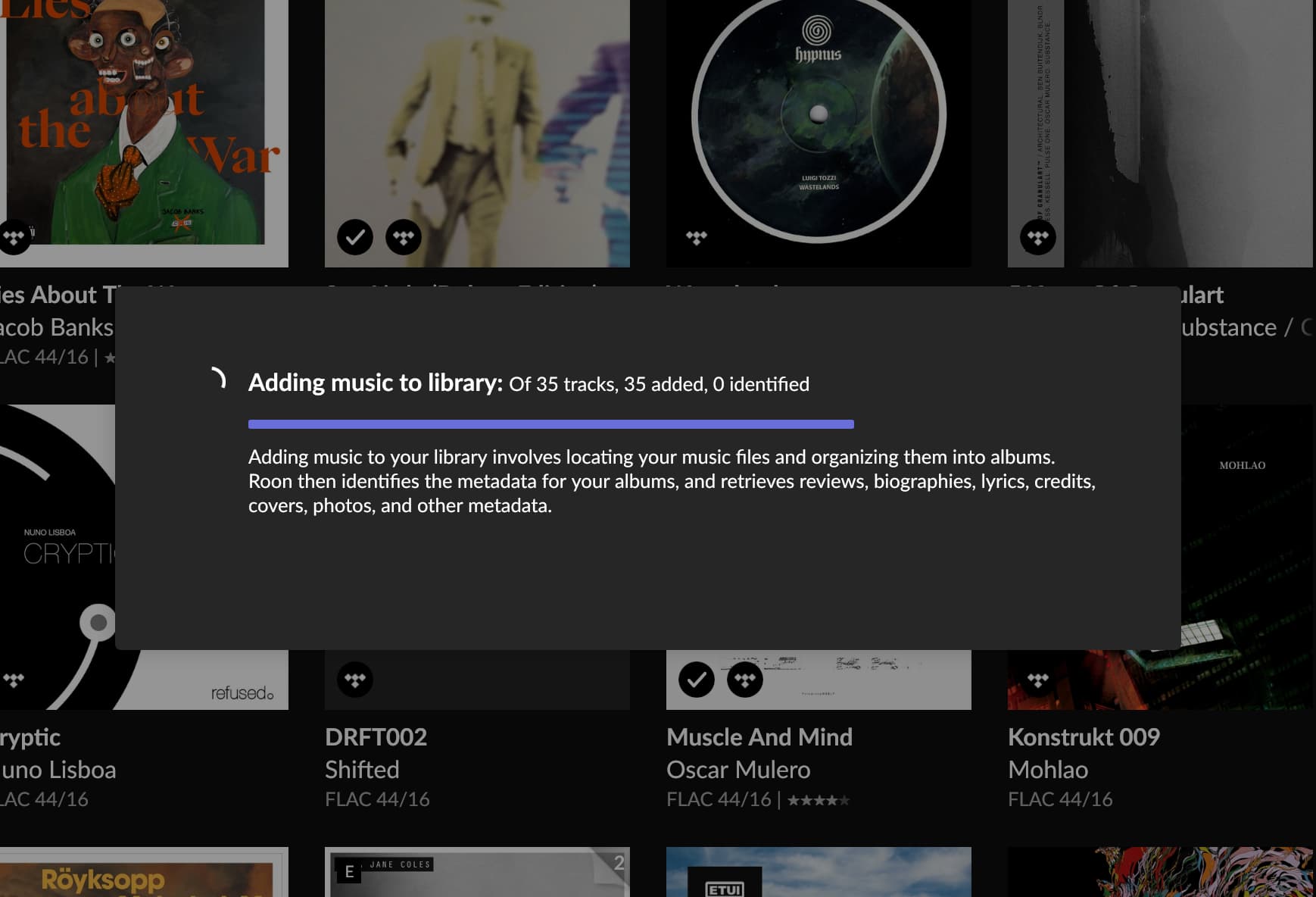
Task: Open the Nuno Lisboa Cryptic album artwork
Action: pyautogui.click(x=57, y=557)
